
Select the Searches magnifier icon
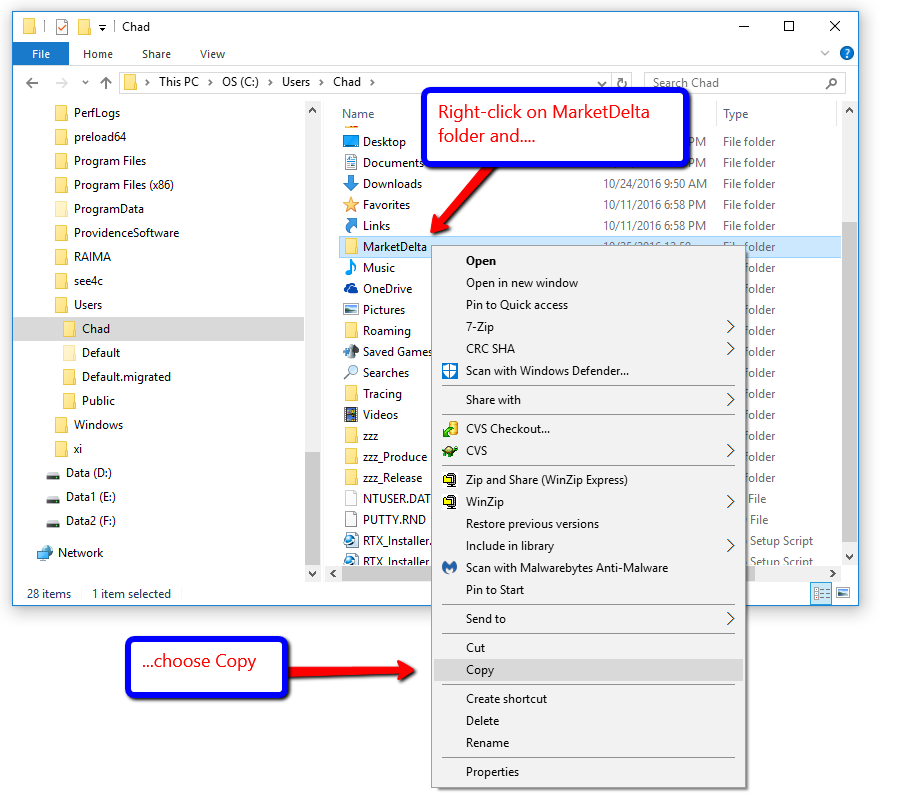point(351,373)
